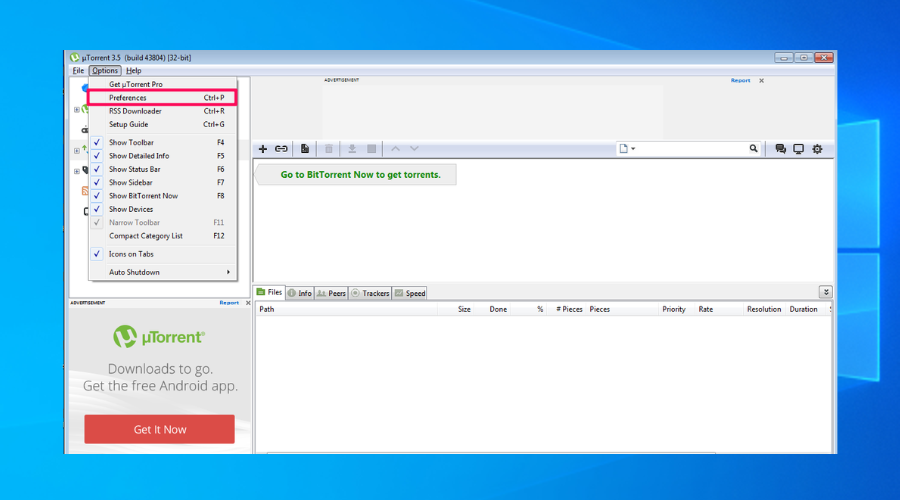This screenshot has width=900, height=500.
Task: Switch to the Speed tab
Action: (410, 293)
